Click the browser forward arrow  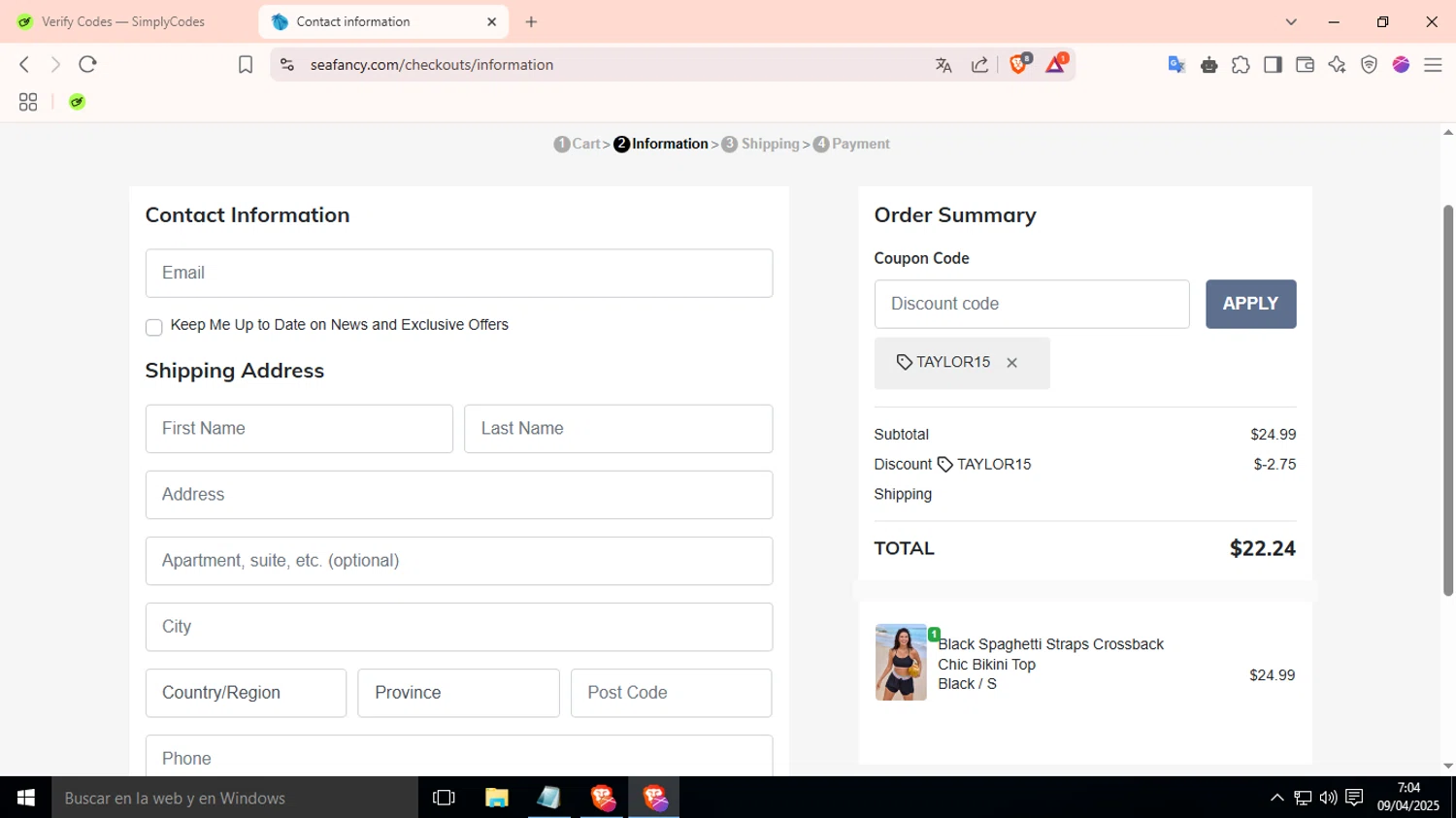point(55,64)
